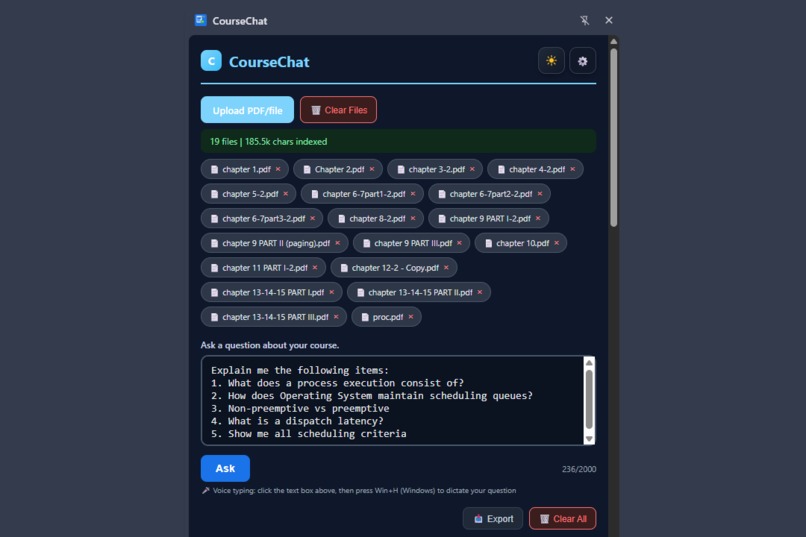The image size is (806, 537).
Task: Click the question box scroll down arrow
Action: tap(589, 439)
